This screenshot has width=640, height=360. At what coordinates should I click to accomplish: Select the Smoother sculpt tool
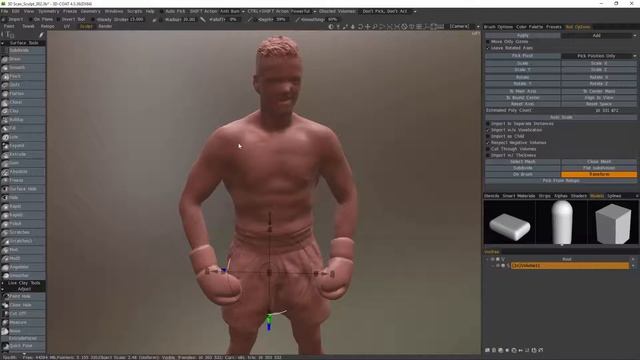pos(23,276)
